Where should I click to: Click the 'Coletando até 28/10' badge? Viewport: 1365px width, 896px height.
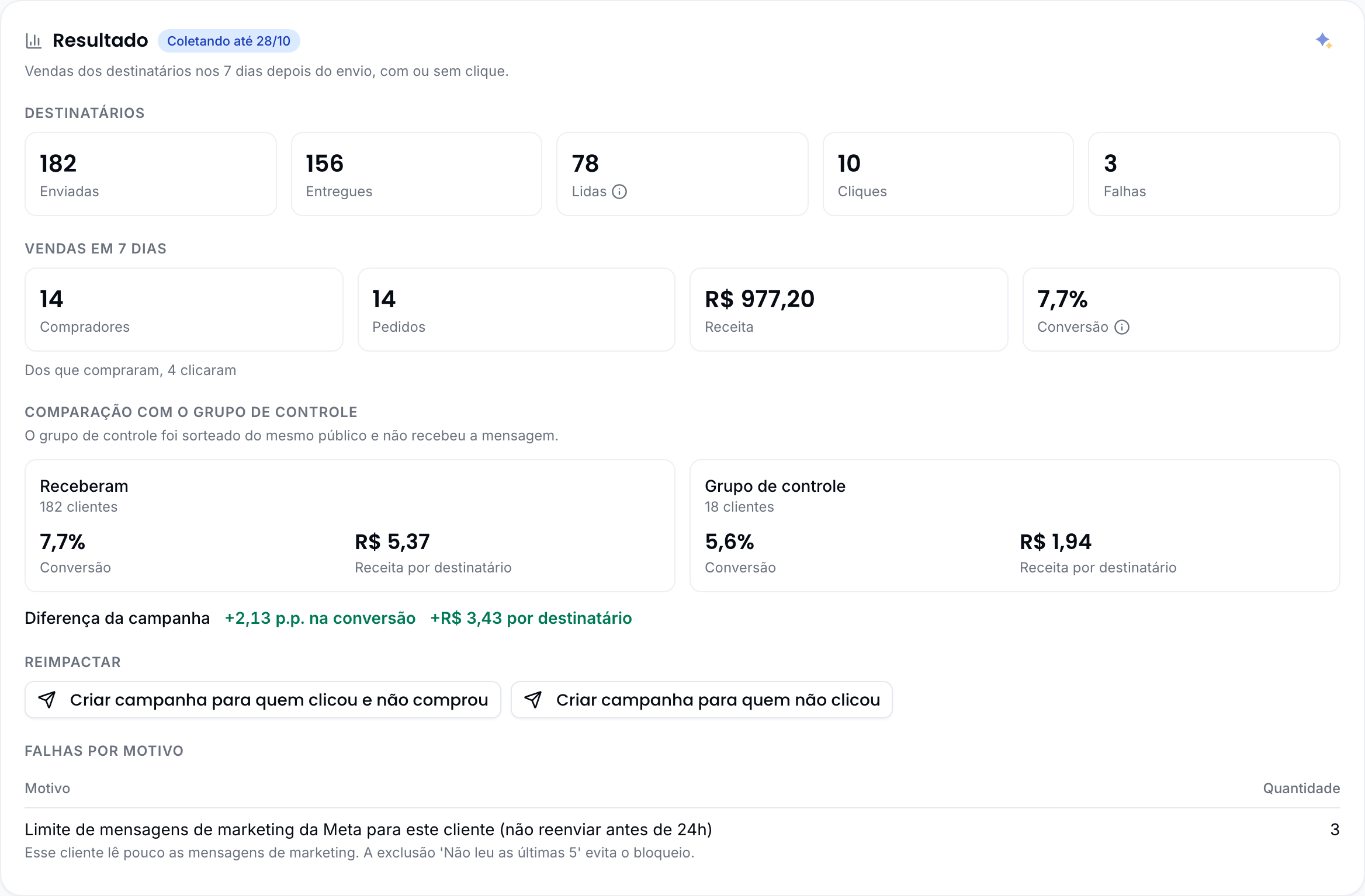click(229, 41)
